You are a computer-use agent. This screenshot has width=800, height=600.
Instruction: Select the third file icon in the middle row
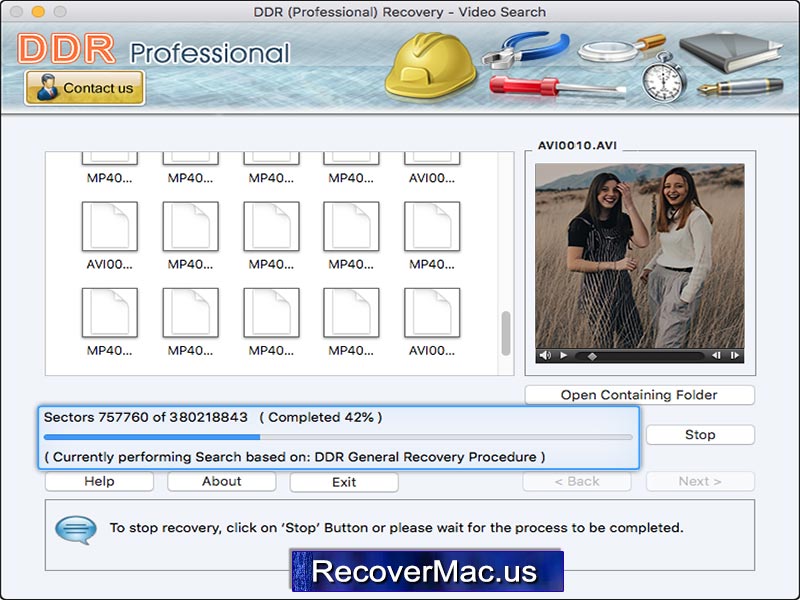271,226
